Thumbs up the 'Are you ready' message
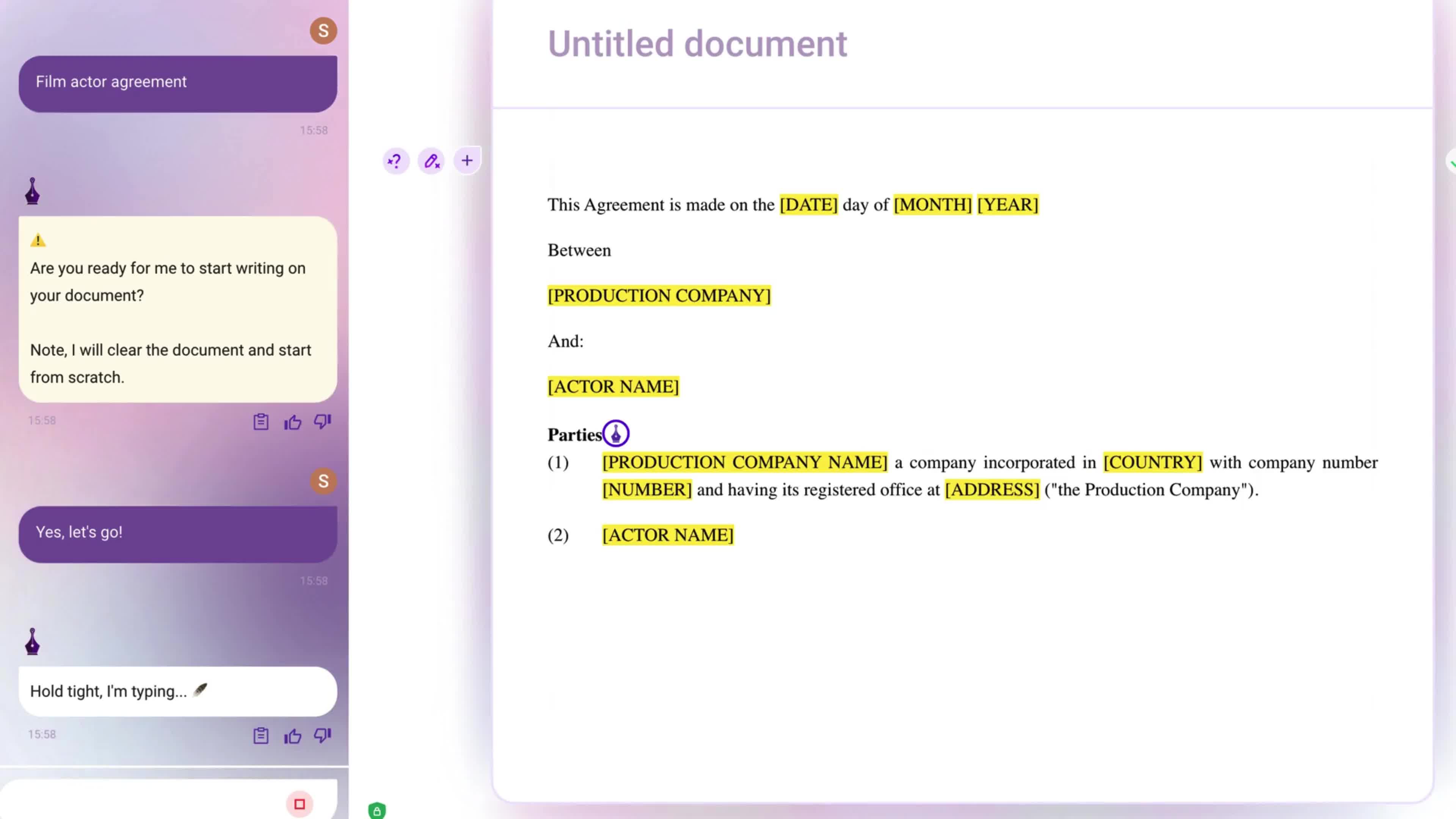The height and width of the screenshot is (819, 1456). click(292, 422)
